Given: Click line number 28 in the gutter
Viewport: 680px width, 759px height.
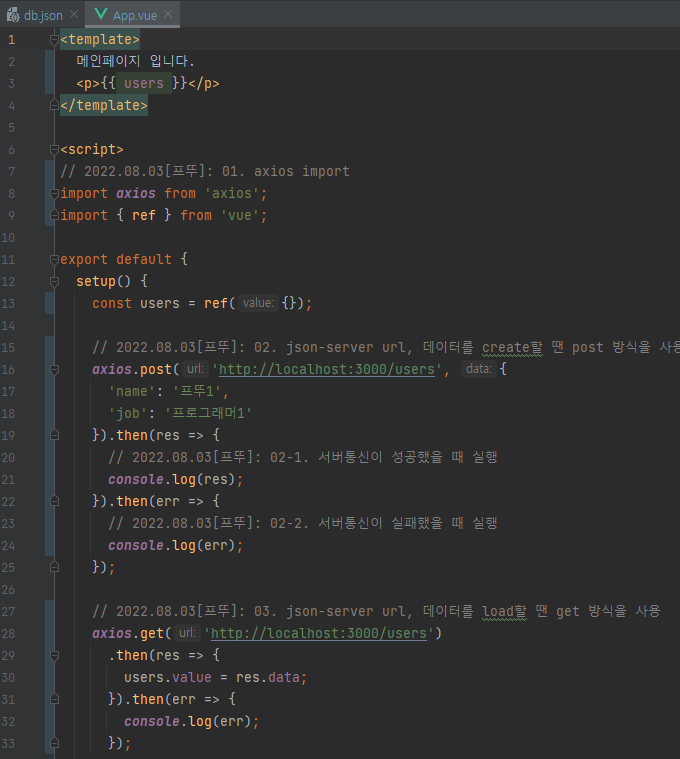Looking at the screenshot, I should (8, 634).
